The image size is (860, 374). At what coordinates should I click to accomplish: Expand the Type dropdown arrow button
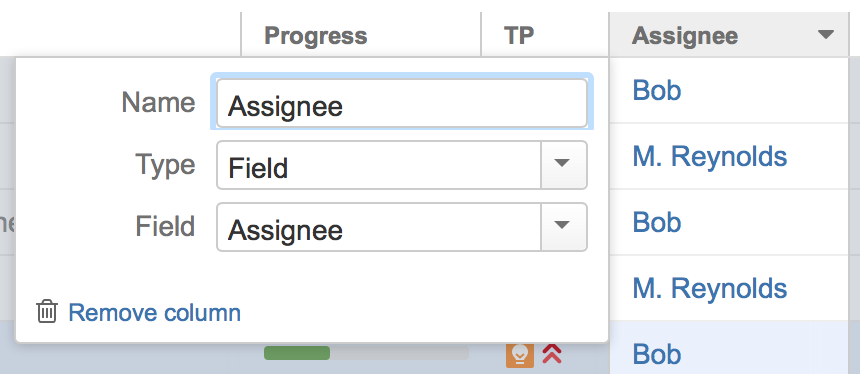click(564, 165)
